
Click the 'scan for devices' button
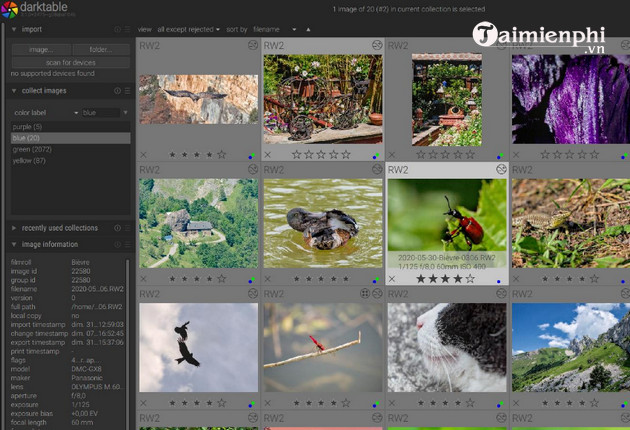[70, 62]
